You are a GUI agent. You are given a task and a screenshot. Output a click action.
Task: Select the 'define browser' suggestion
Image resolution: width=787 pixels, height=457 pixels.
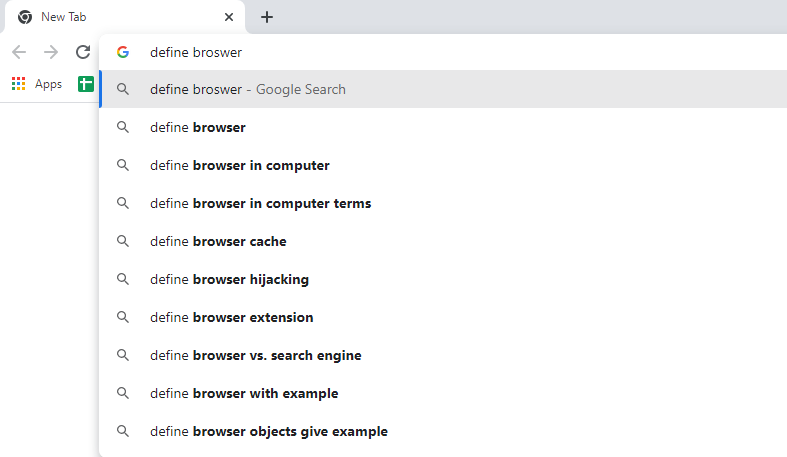(x=443, y=127)
